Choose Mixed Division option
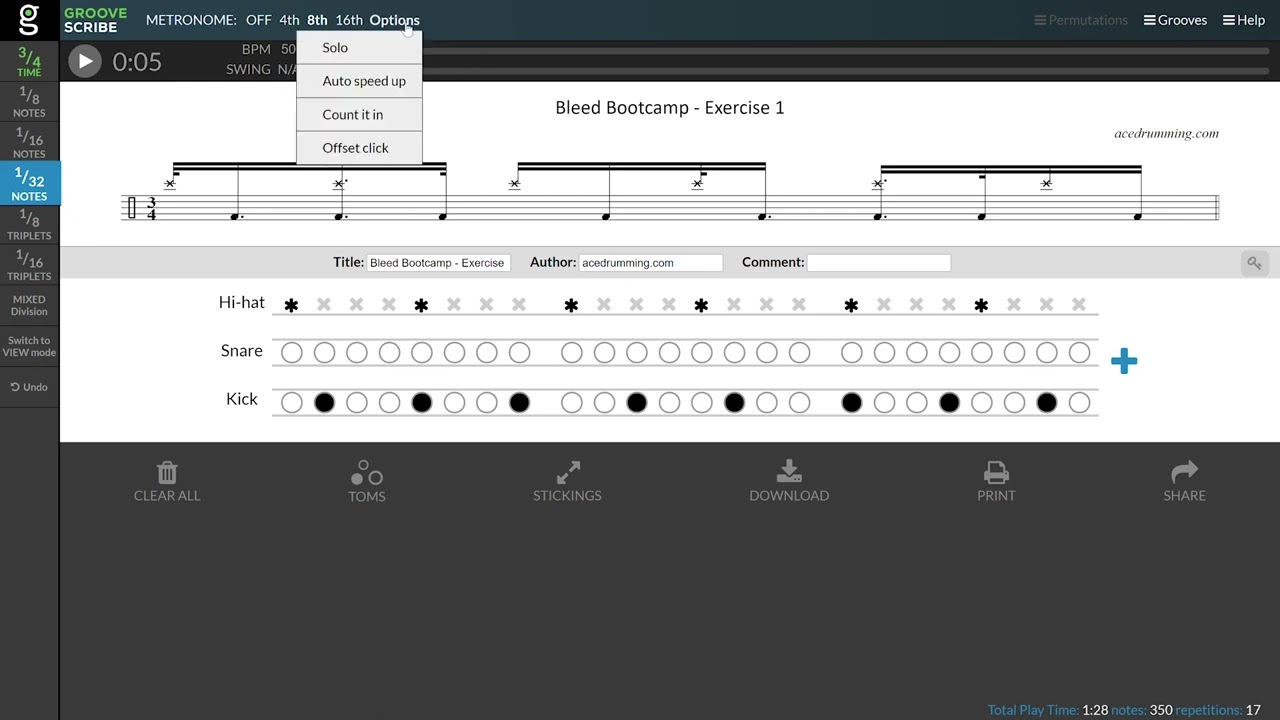The width and height of the screenshot is (1280, 720). 29,305
